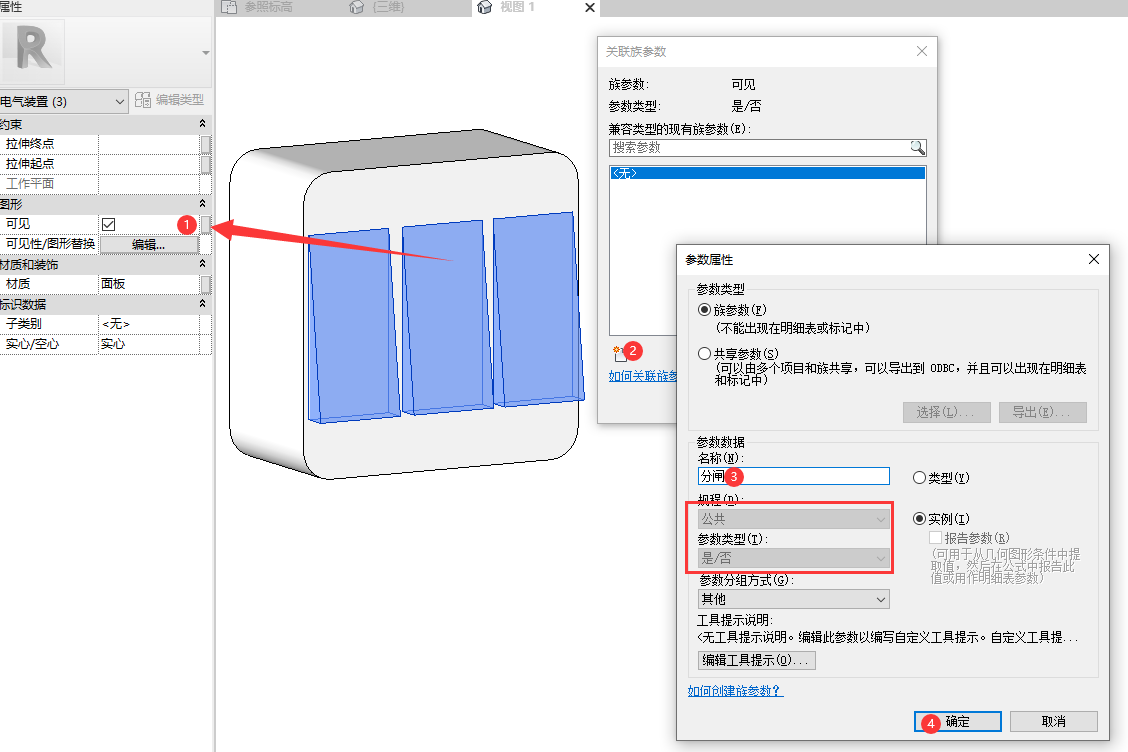Click the associate parameter button for 材质

[x=206, y=284]
